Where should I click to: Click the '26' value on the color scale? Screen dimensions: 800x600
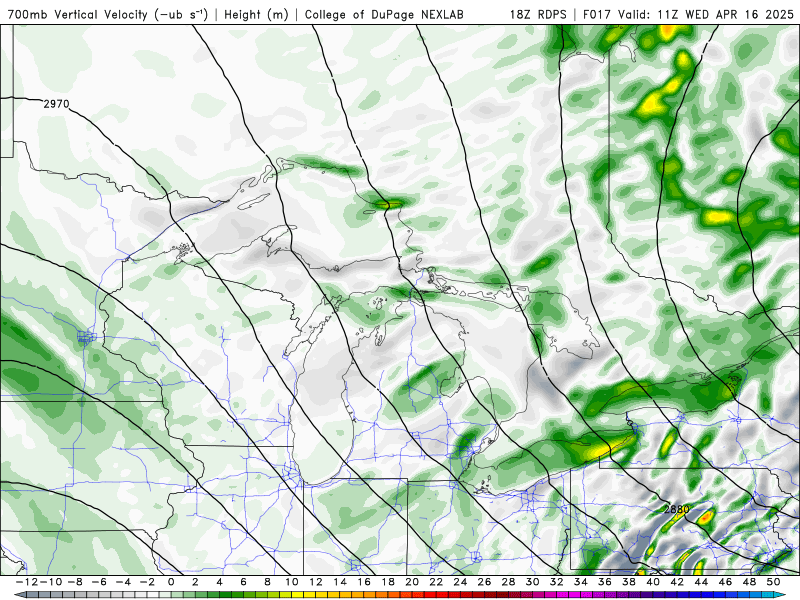point(484,582)
